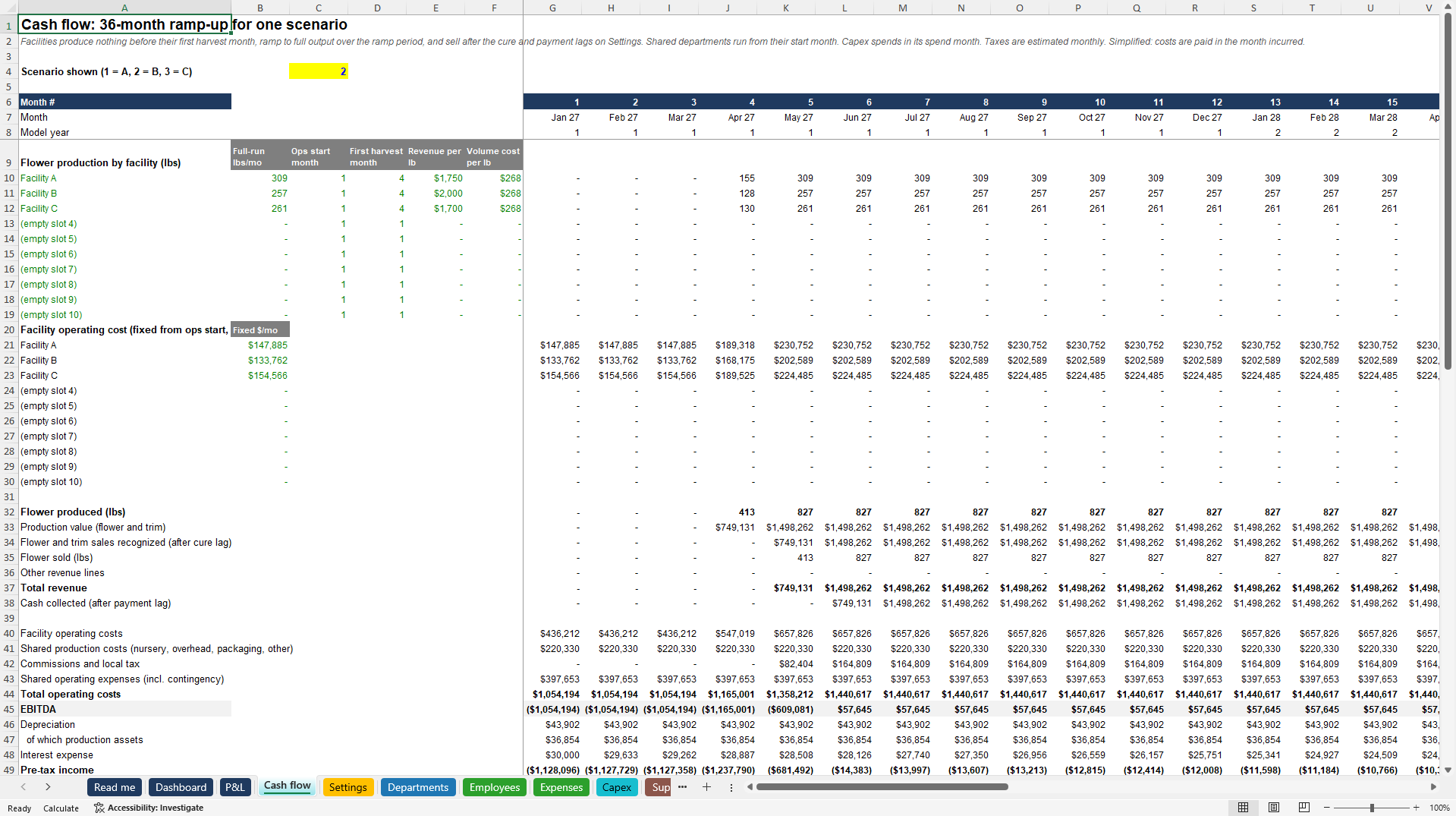Go to previous sheet tab arrow

click(24, 787)
